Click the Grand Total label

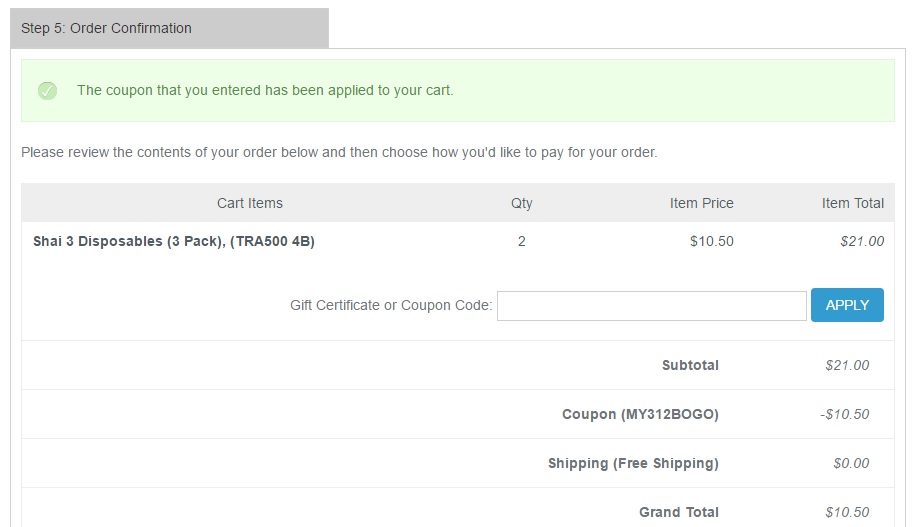[679, 512]
